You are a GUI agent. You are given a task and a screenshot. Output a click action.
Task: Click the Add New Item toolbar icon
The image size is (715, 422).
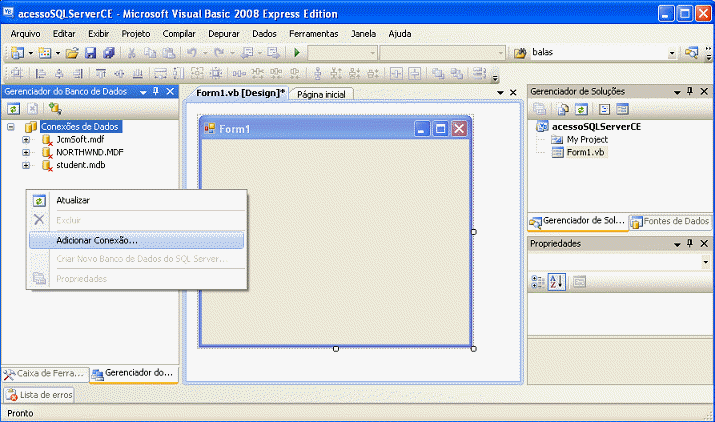point(45,53)
